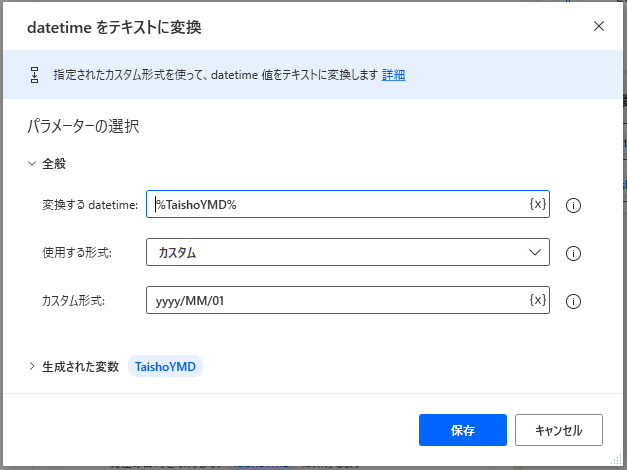Show info tooltip for 使用する形式

(x=574, y=253)
